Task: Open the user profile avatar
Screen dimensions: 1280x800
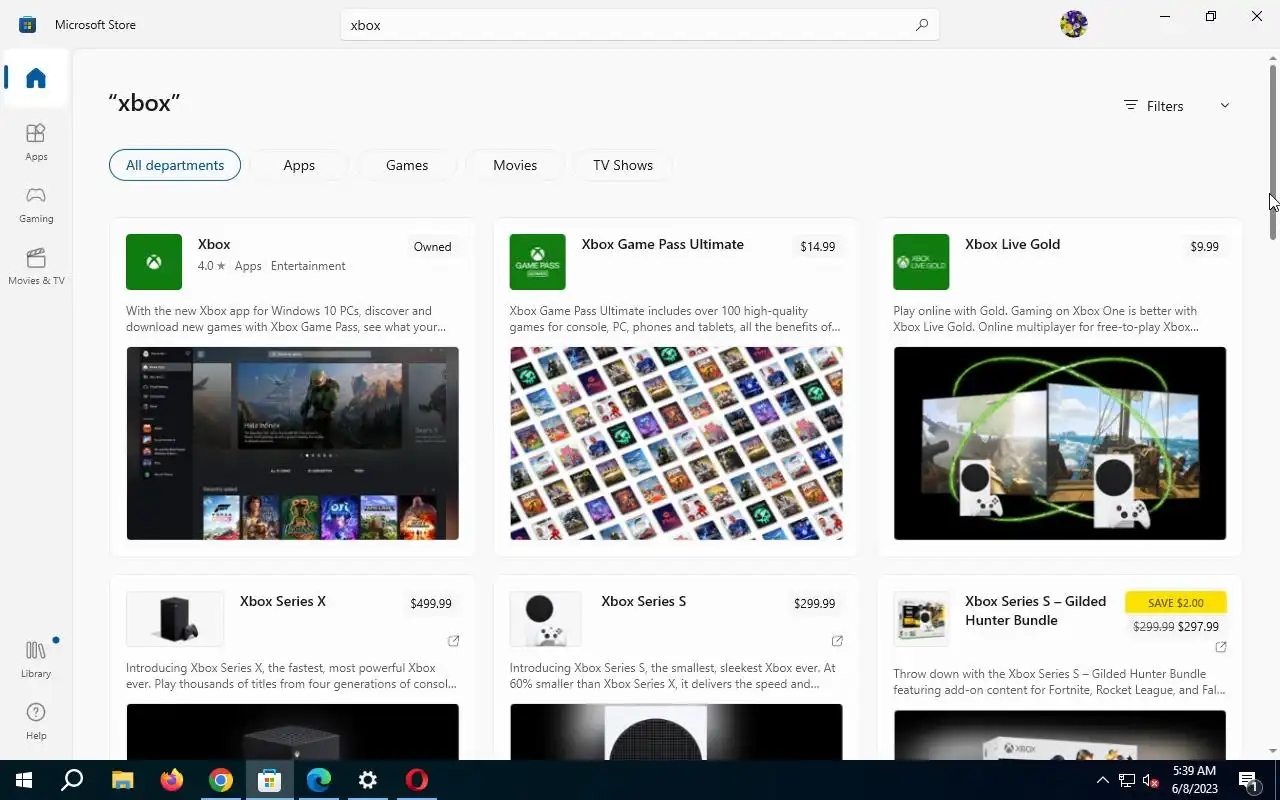Action: coord(1073,24)
